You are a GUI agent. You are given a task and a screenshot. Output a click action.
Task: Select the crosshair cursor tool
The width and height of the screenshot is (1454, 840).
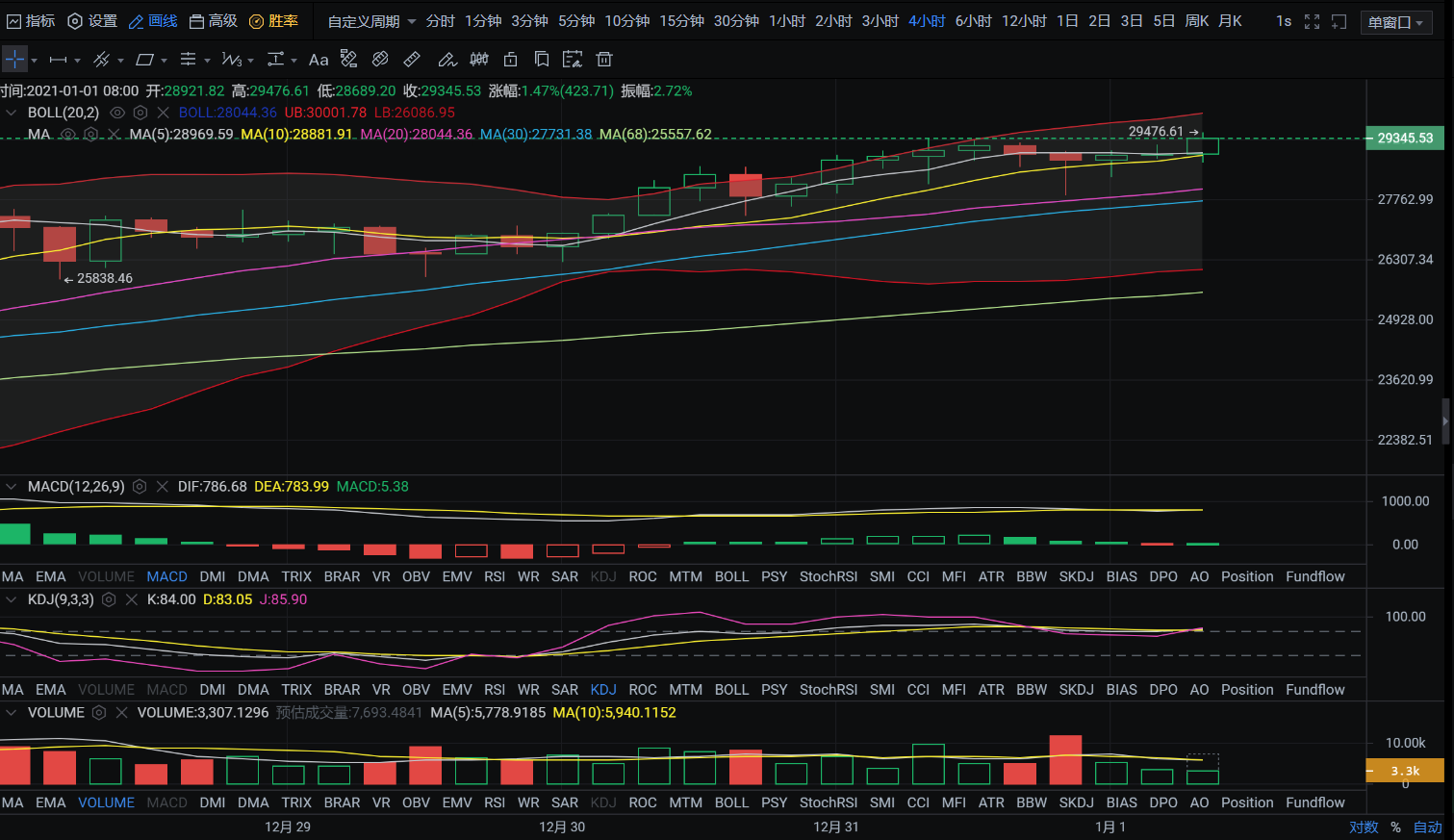tap(14, 60)
